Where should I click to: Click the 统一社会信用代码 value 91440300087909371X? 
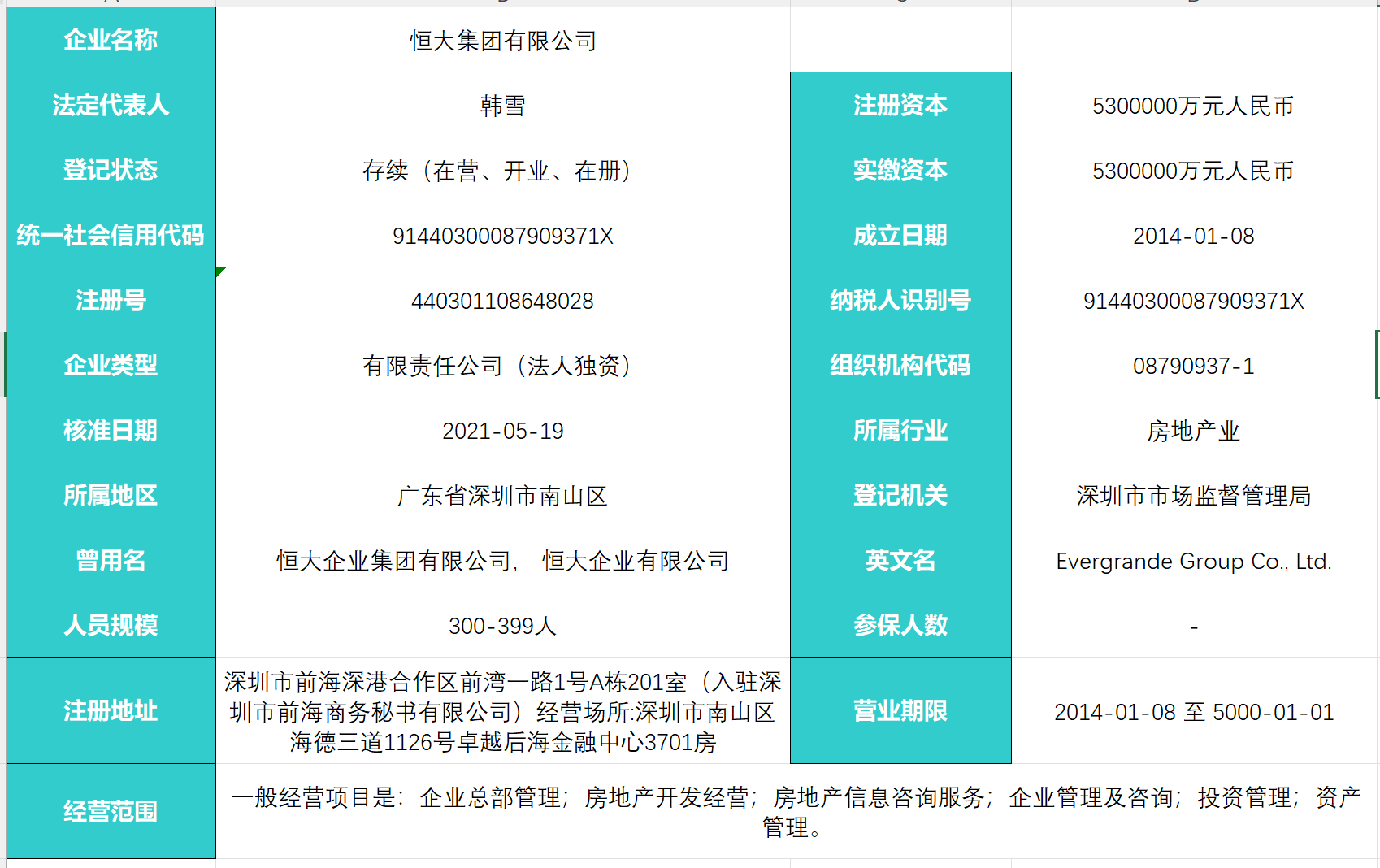click(503, 235)
